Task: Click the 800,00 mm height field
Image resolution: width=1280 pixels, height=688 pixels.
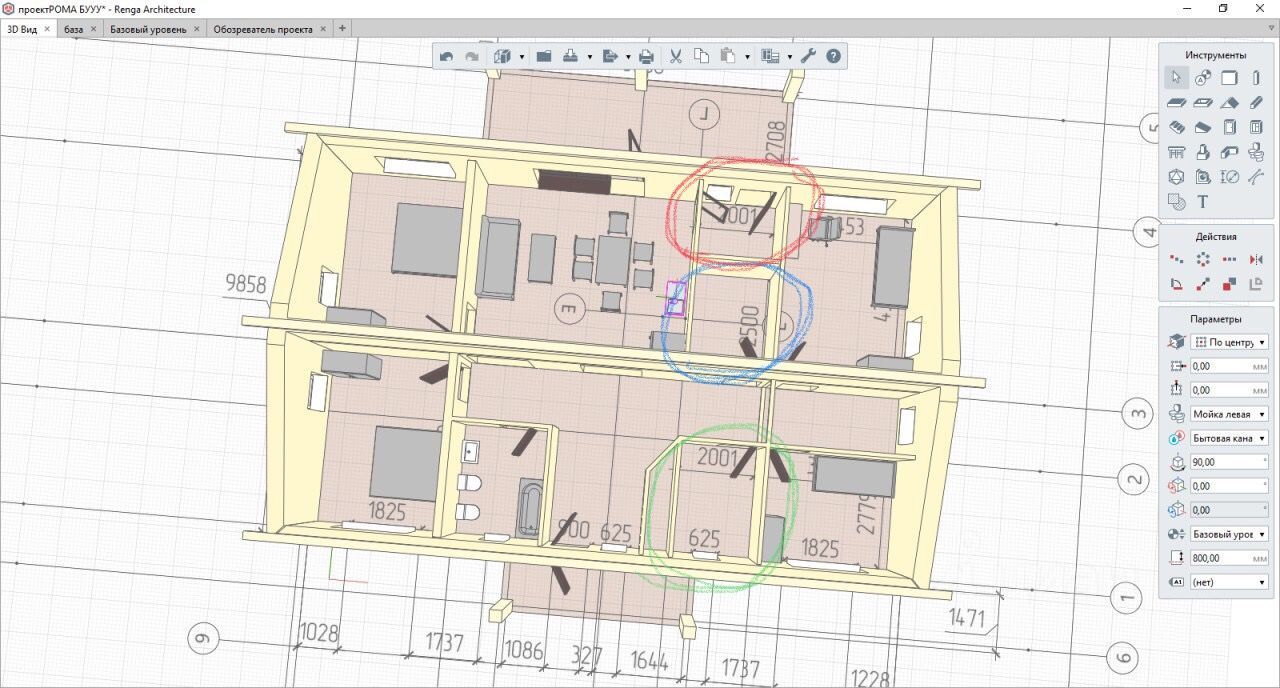Action: tap(1230, 558)
